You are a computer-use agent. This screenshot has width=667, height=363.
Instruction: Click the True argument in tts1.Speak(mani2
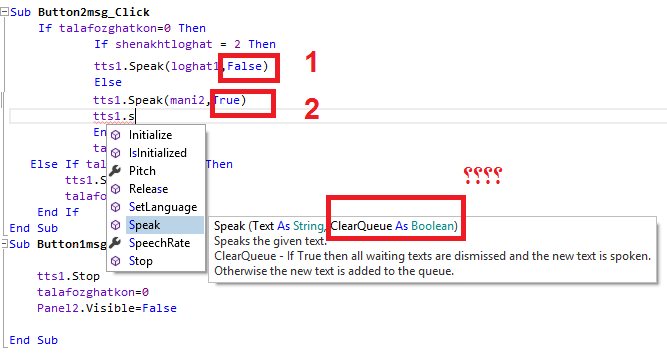[x=226, y=100]
